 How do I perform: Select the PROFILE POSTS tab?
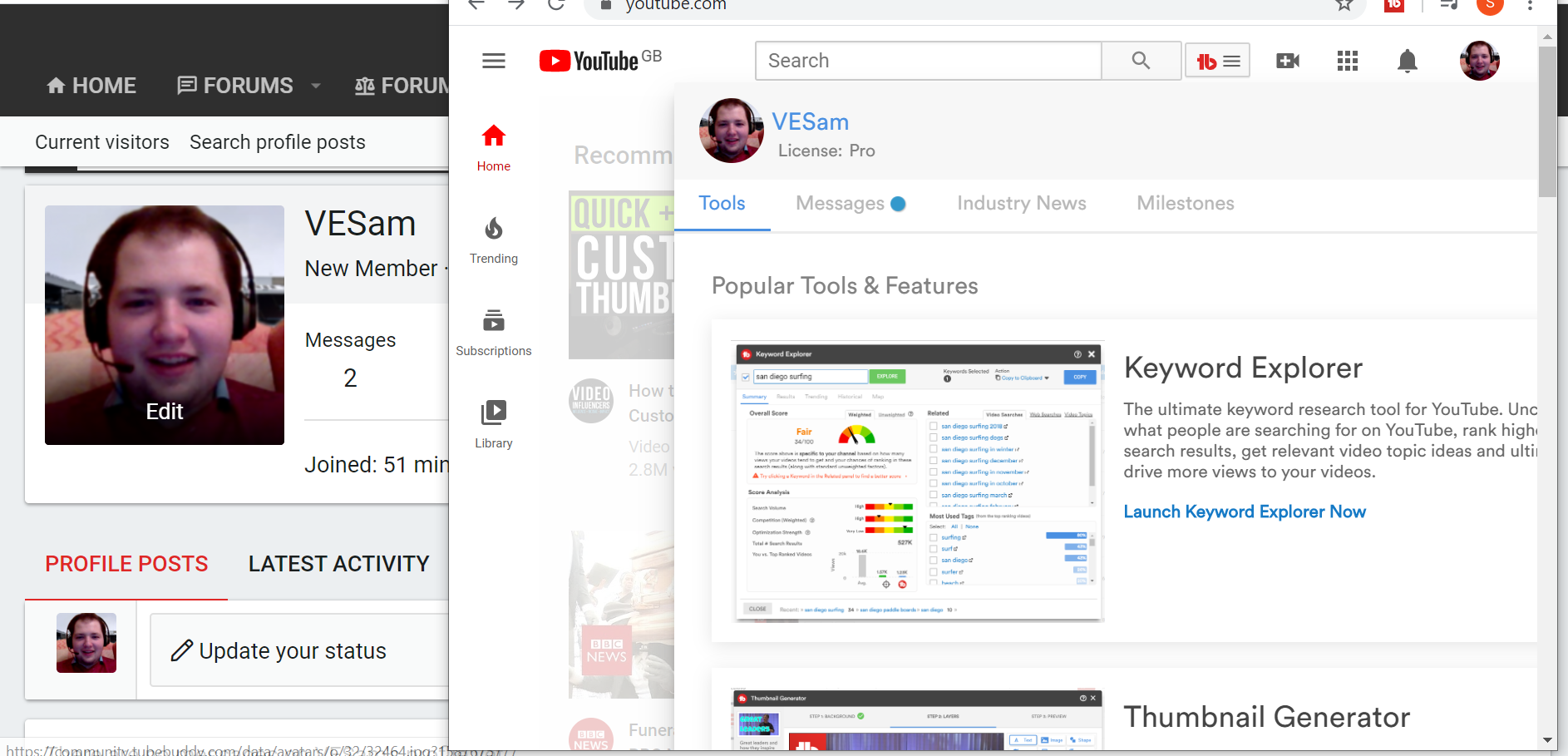126,564
